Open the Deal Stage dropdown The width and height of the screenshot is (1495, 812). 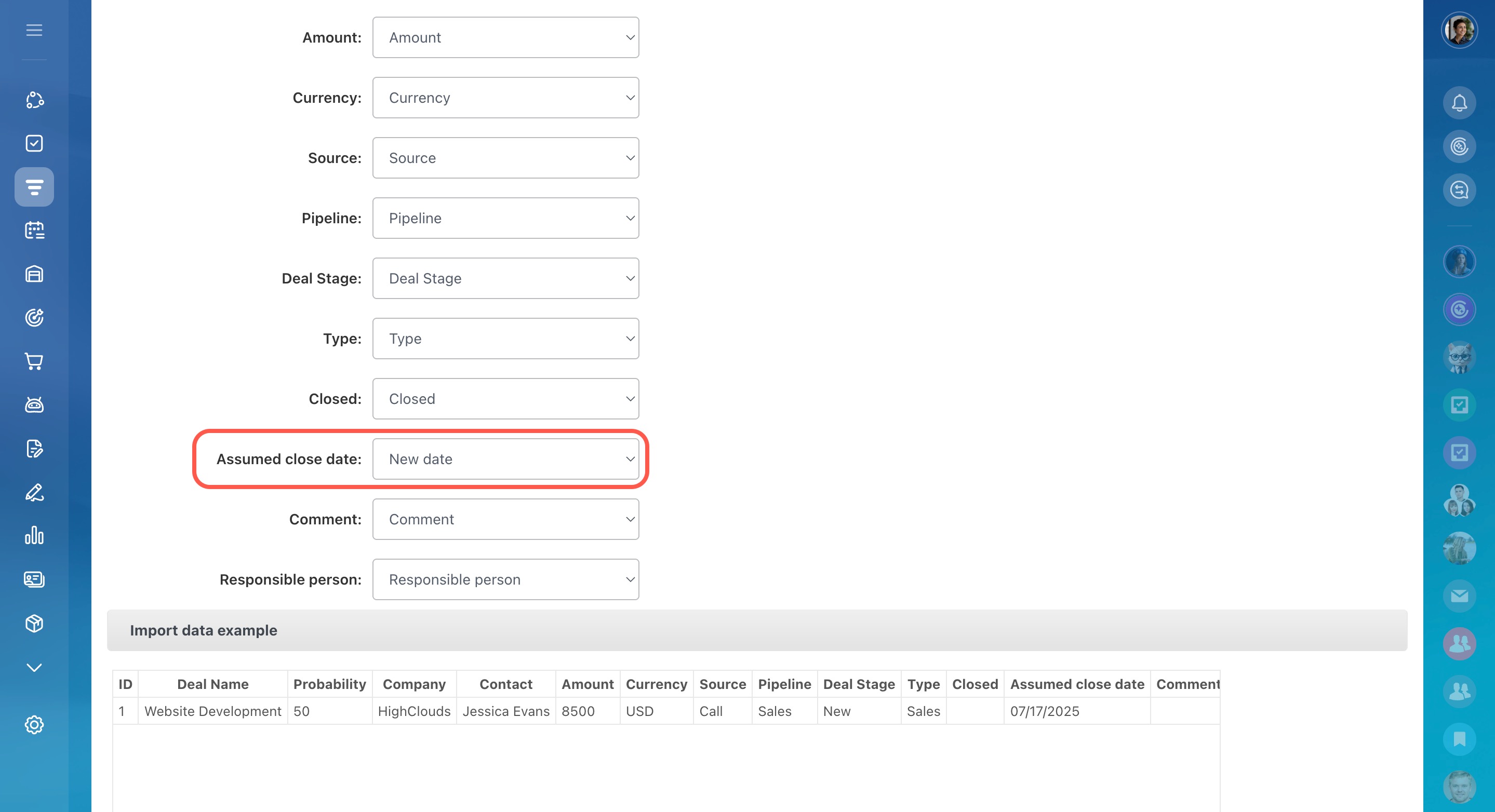pos(505,278)
